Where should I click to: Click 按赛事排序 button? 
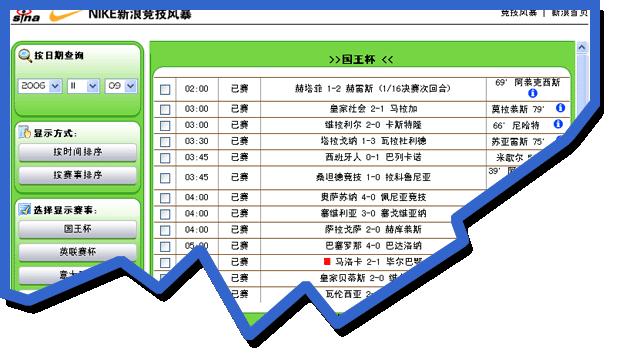click(78, 175)
